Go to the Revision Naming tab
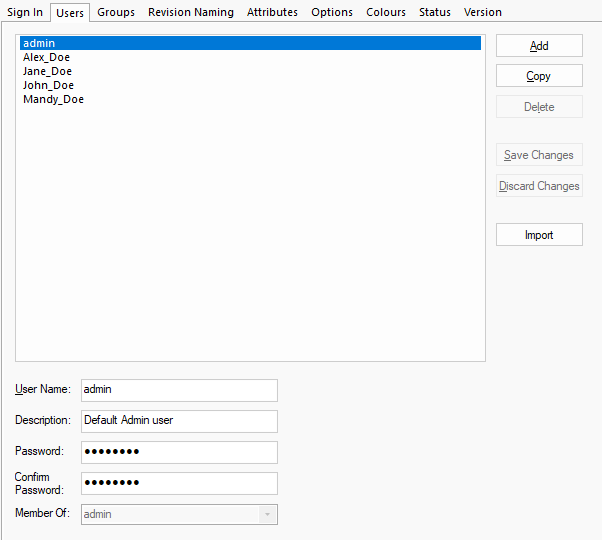Viewport: 602px width, 540px height. pyautogui.click(x=190, y=12)
